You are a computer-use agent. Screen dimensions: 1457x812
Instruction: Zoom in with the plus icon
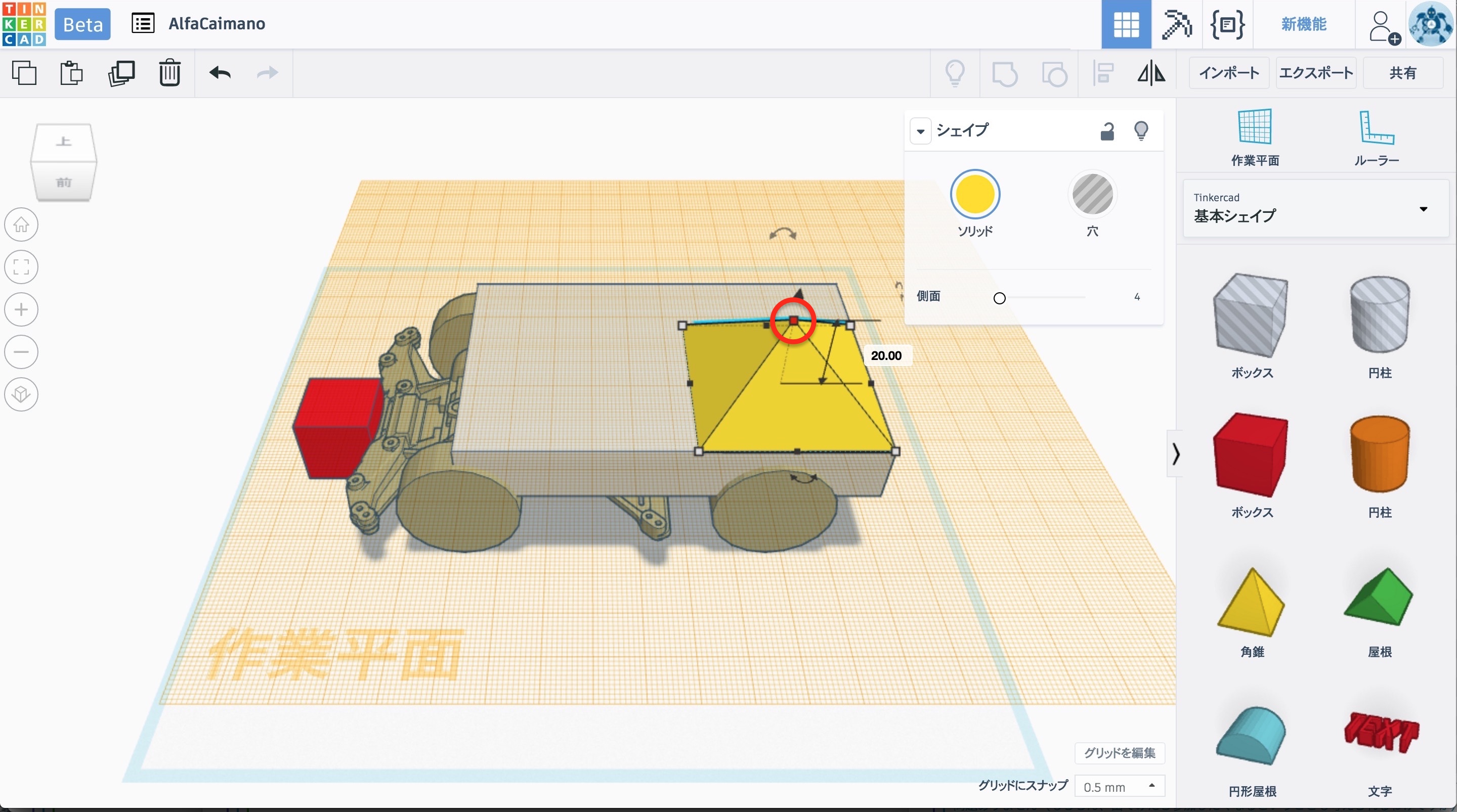pos(21,309)
